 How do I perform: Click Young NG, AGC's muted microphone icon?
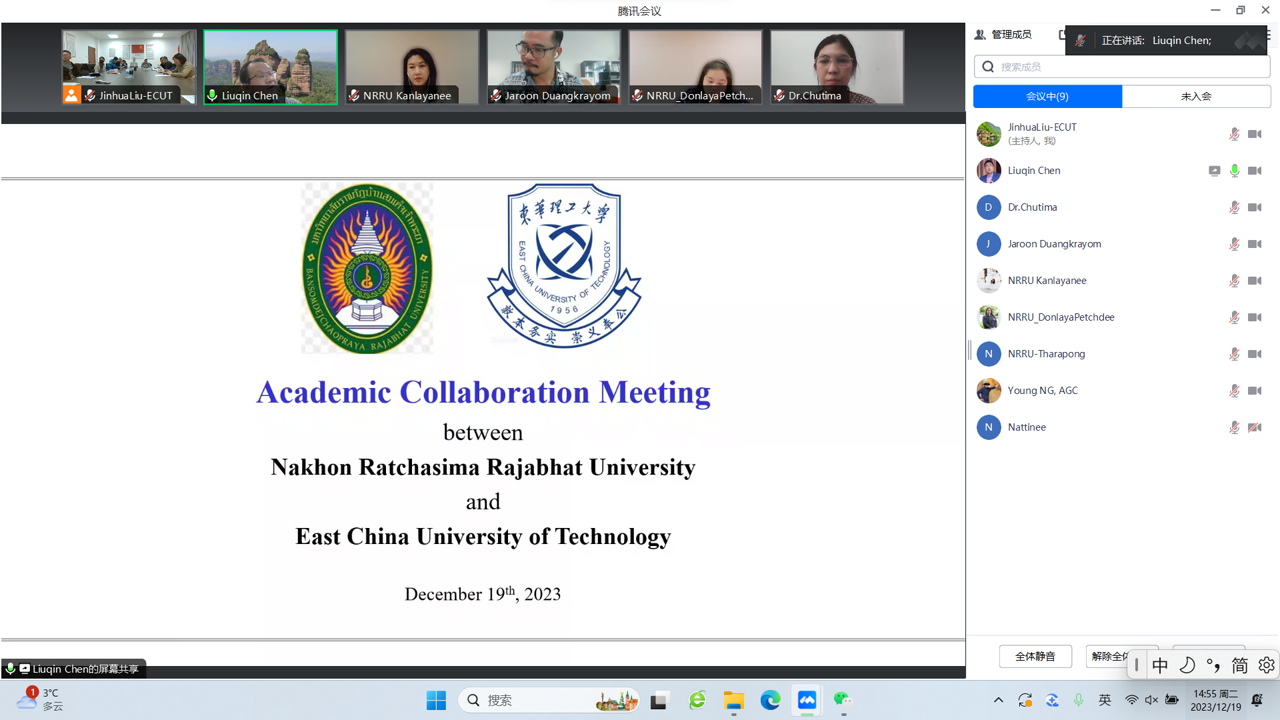click(1235, 391)
